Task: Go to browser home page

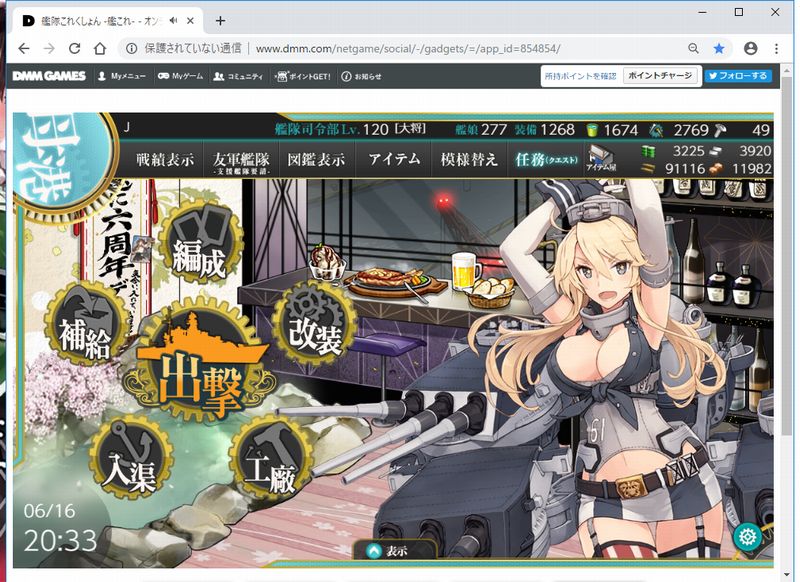Action: pos(100,48)
